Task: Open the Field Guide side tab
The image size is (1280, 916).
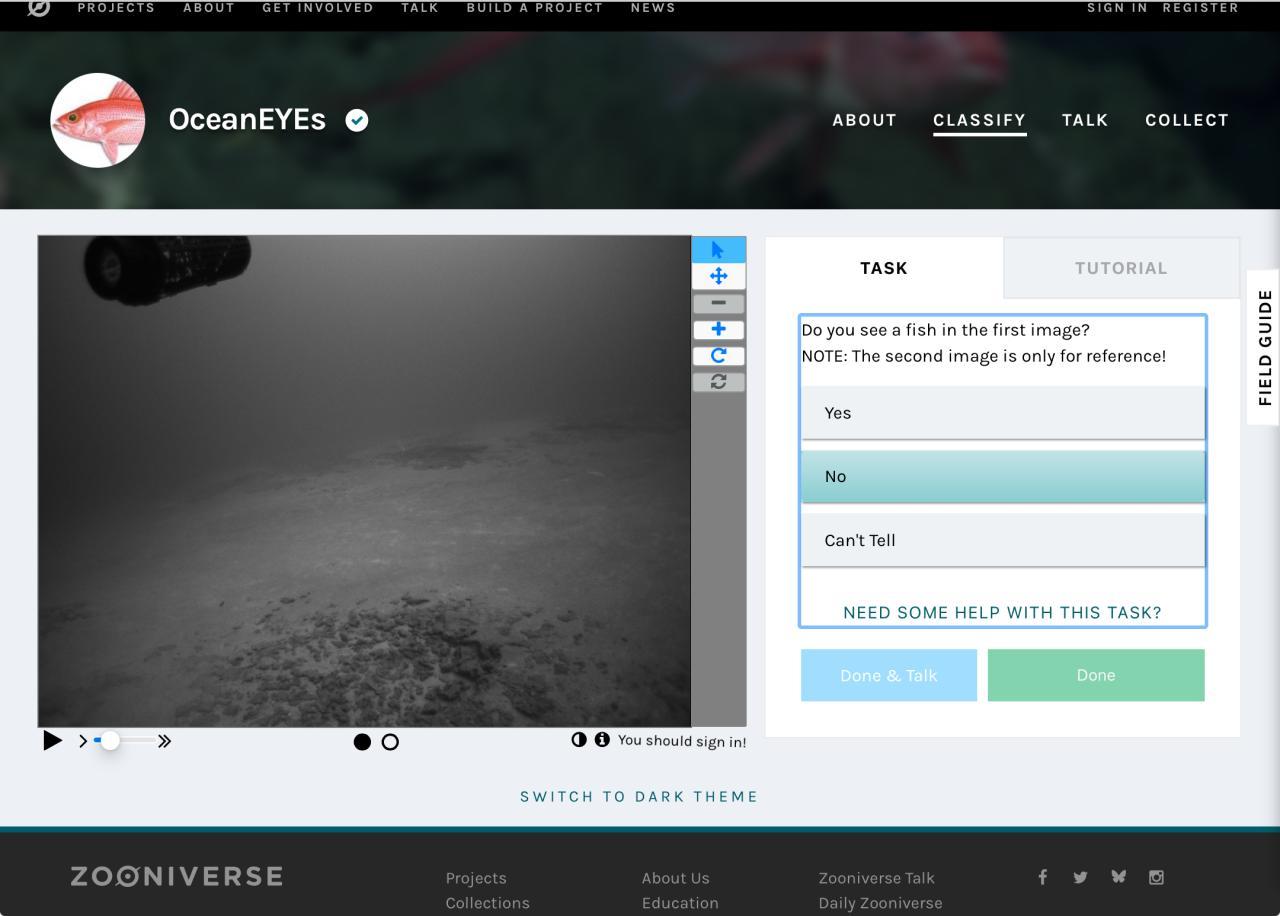Action: pyautogui.click(x=1265, y=347)
